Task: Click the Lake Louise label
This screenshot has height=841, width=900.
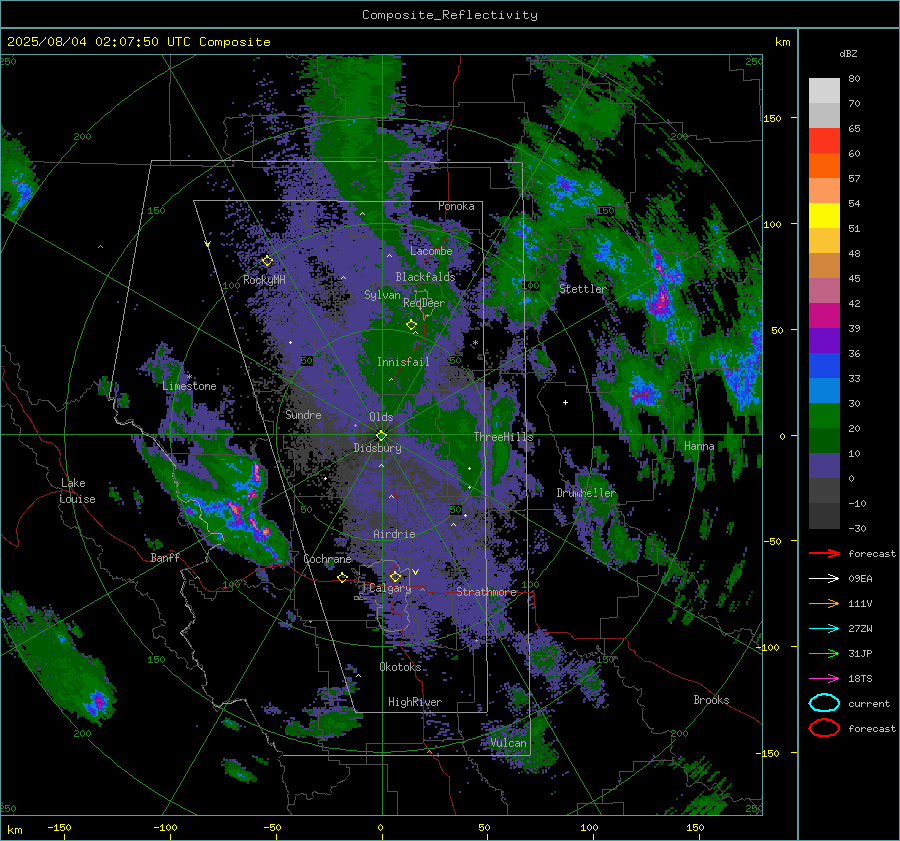Action: click(77, 491)
